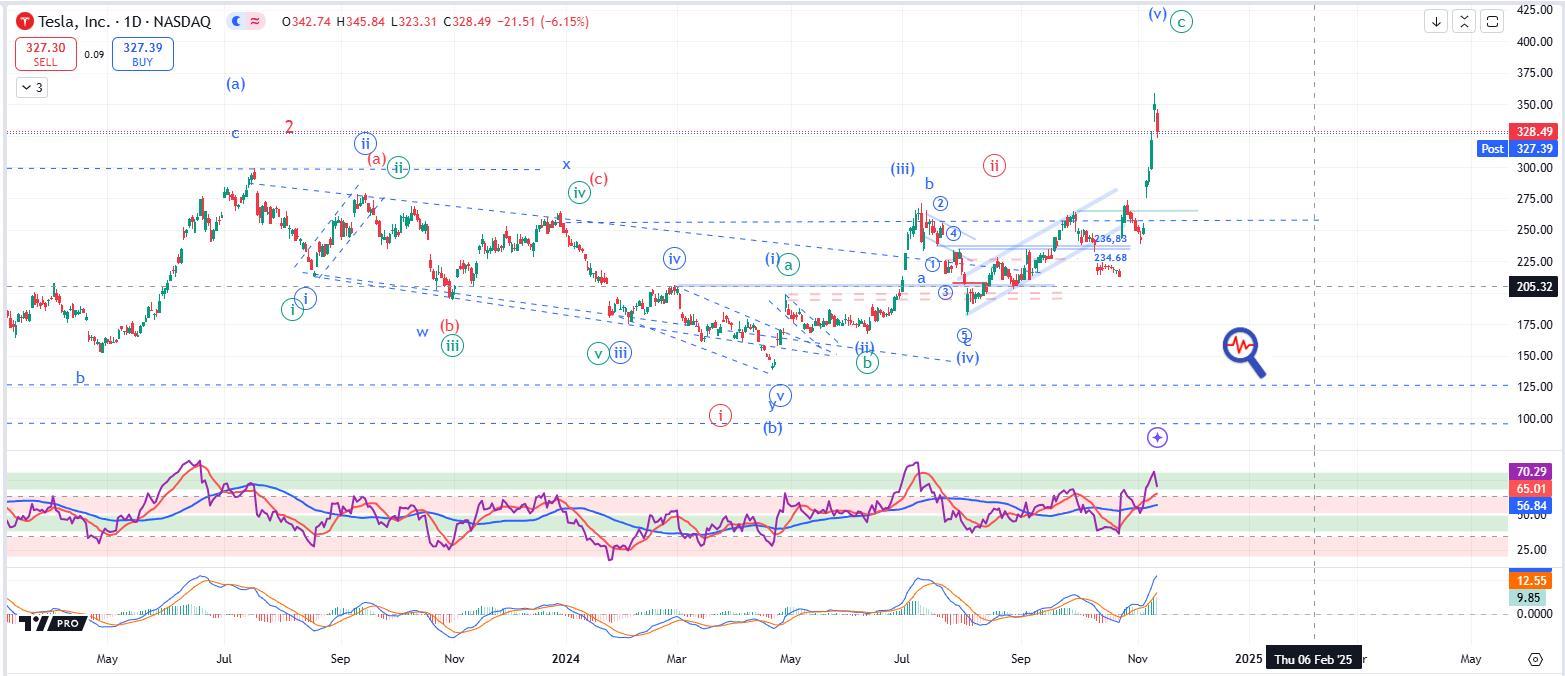Click the blue Post 327.39 price label
The height and width of the screenshot is (676, 1565).
[1517, 149]
